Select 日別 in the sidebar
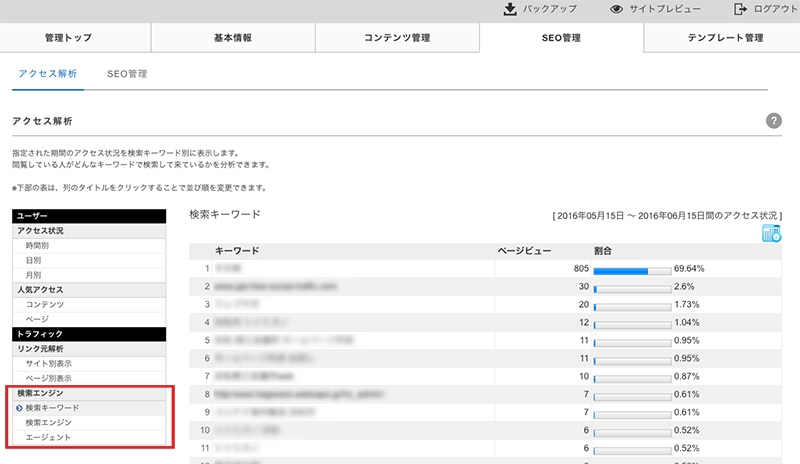Image resolution: width=800 pixels, height=464 pixels. point(33,260)
